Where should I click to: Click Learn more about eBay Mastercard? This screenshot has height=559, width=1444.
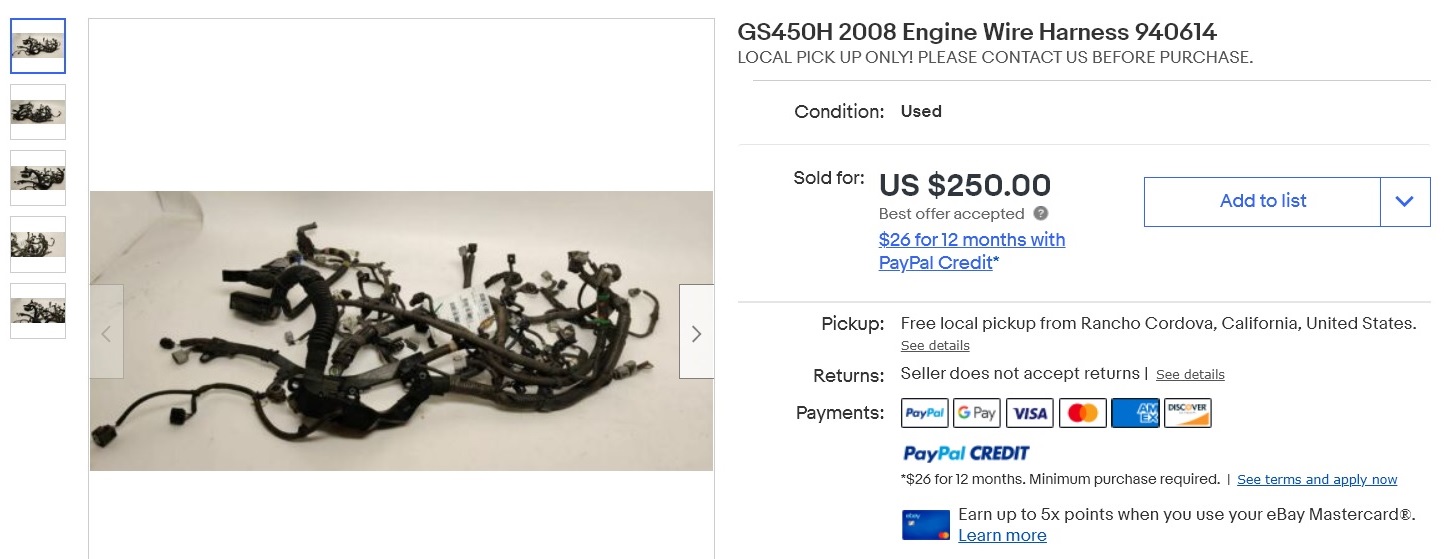(x=1002, y=536)
